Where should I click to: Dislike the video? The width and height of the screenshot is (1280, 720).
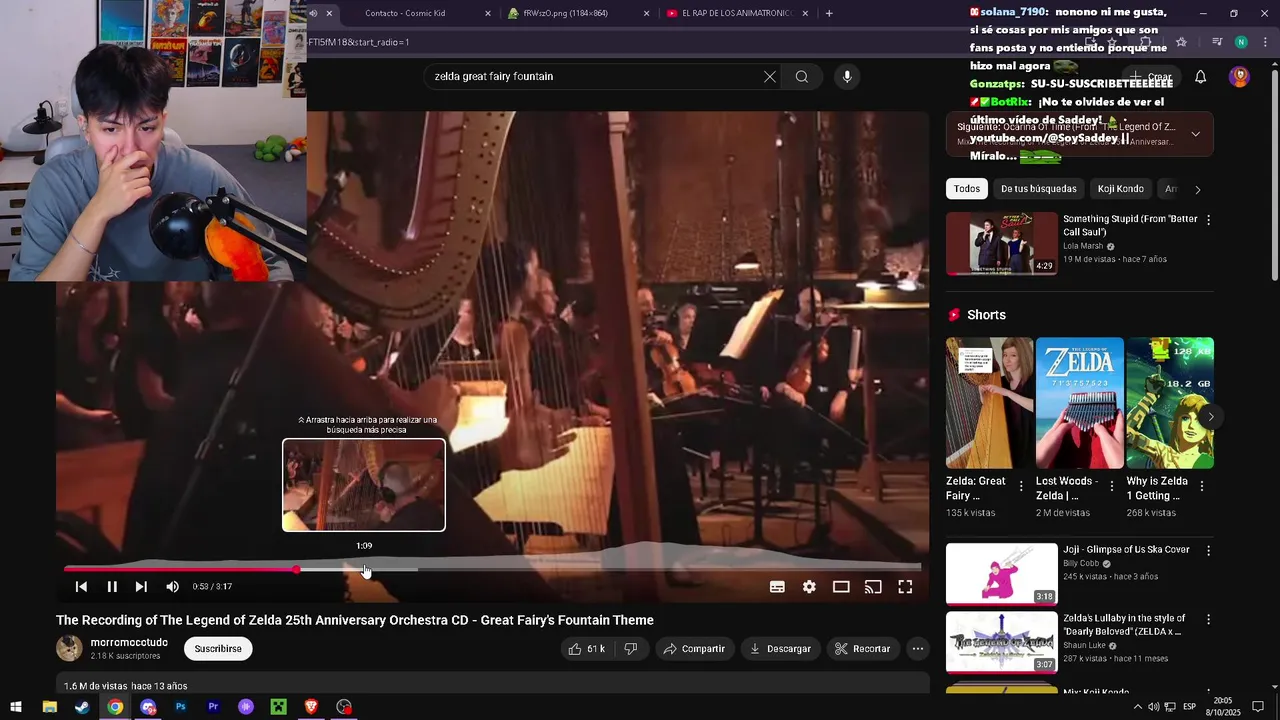(x=631, y=649)
